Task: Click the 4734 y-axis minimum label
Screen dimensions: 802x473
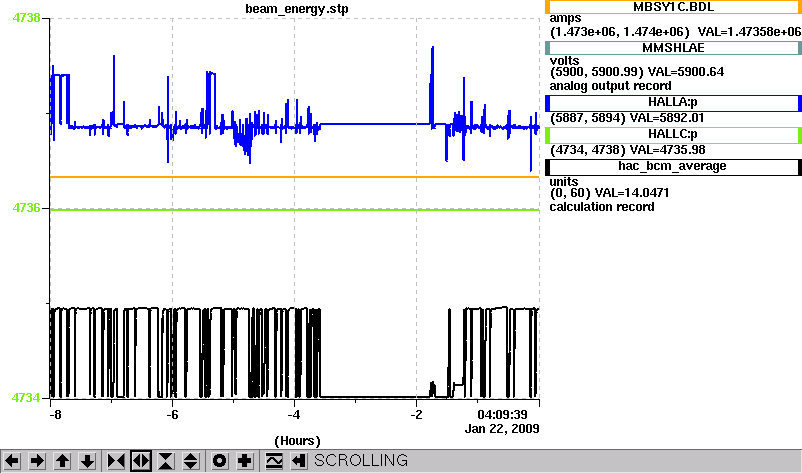Action: click(26, 398)
